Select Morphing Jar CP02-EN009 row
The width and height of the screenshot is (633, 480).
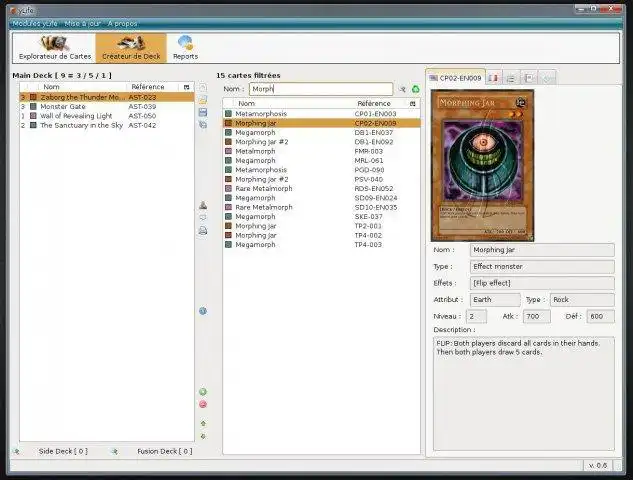point(321,123)
